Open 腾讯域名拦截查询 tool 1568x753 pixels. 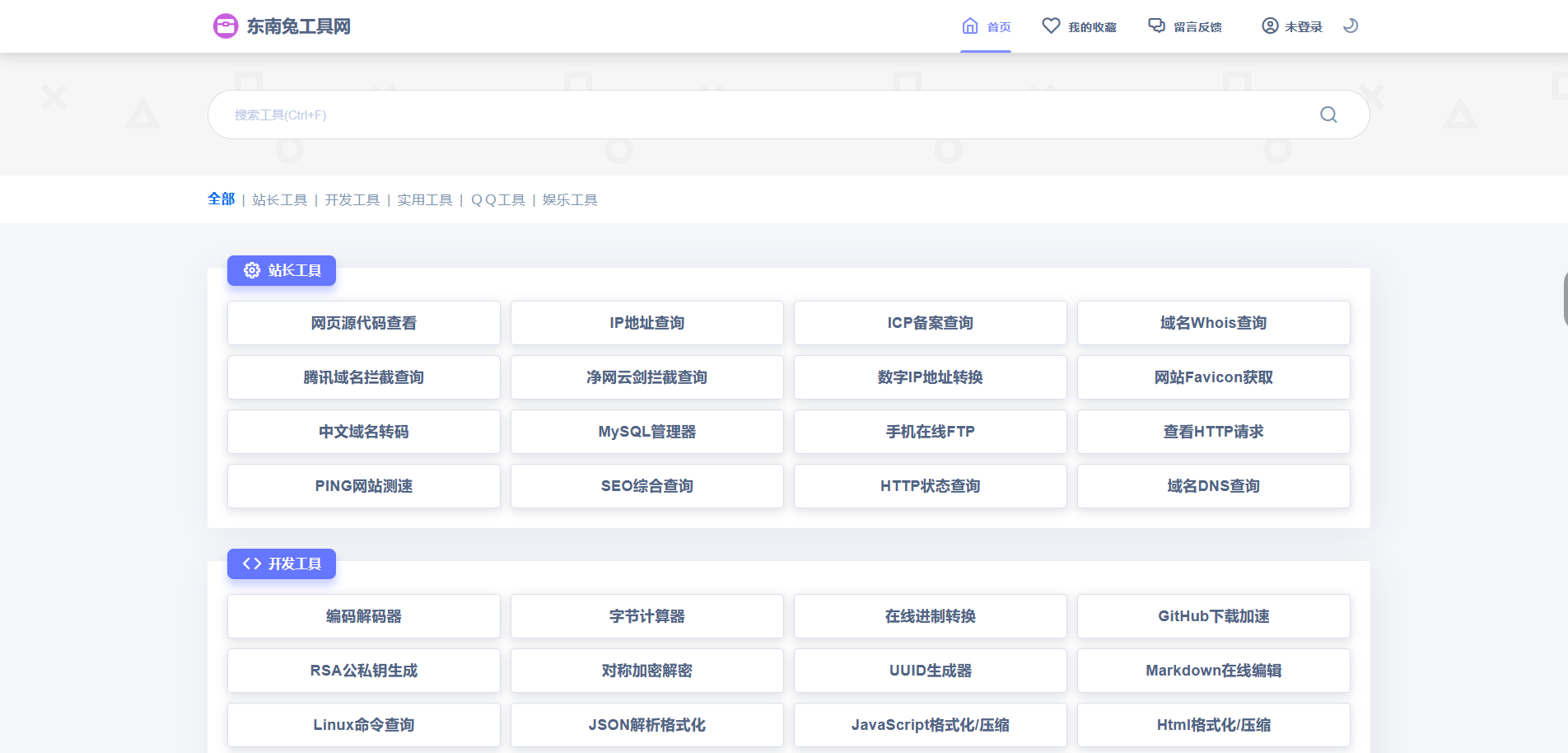364,377
